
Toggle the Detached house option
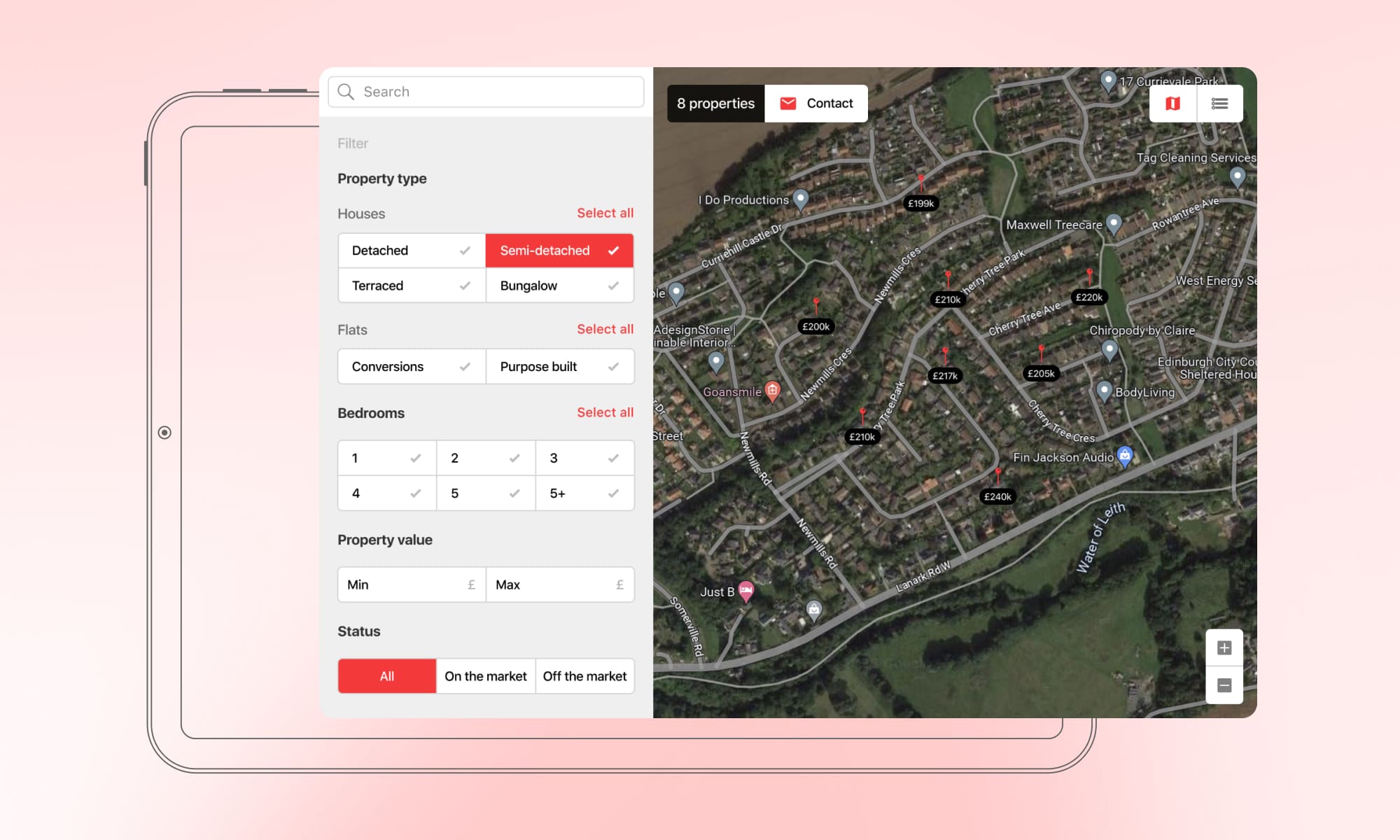coord(411,251)
